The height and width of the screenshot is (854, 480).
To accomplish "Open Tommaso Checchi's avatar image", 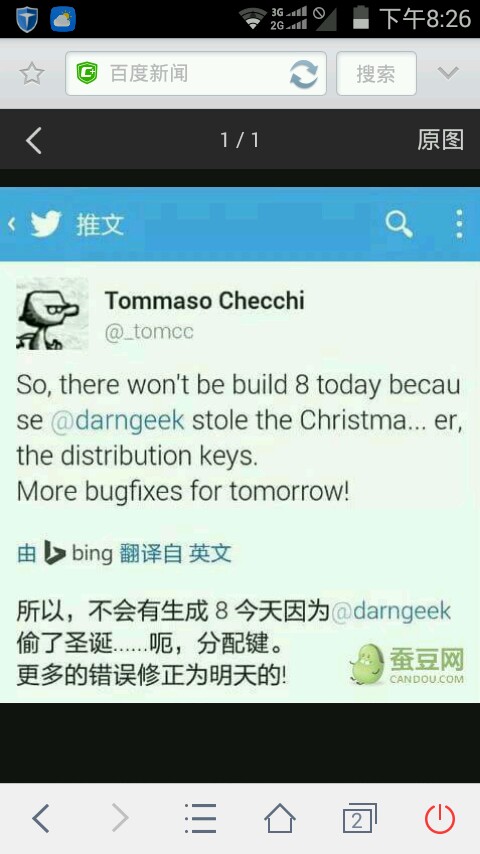I will click(52, 314).
